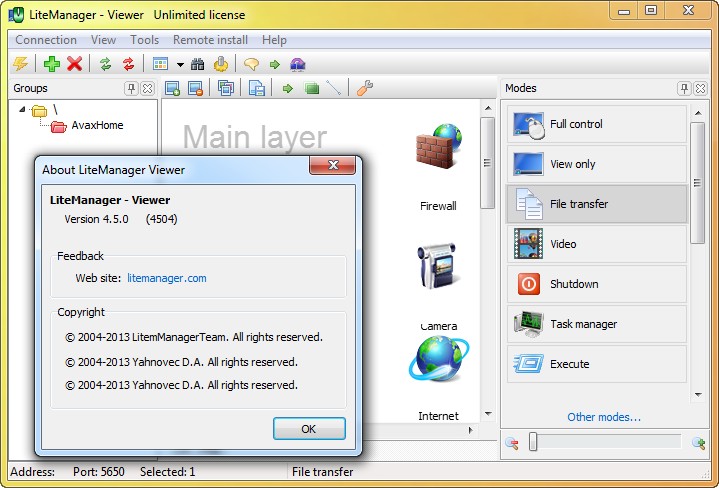Open the Remote install menu
The width and height of the screenshot is (719, 488).
[210, 40]
